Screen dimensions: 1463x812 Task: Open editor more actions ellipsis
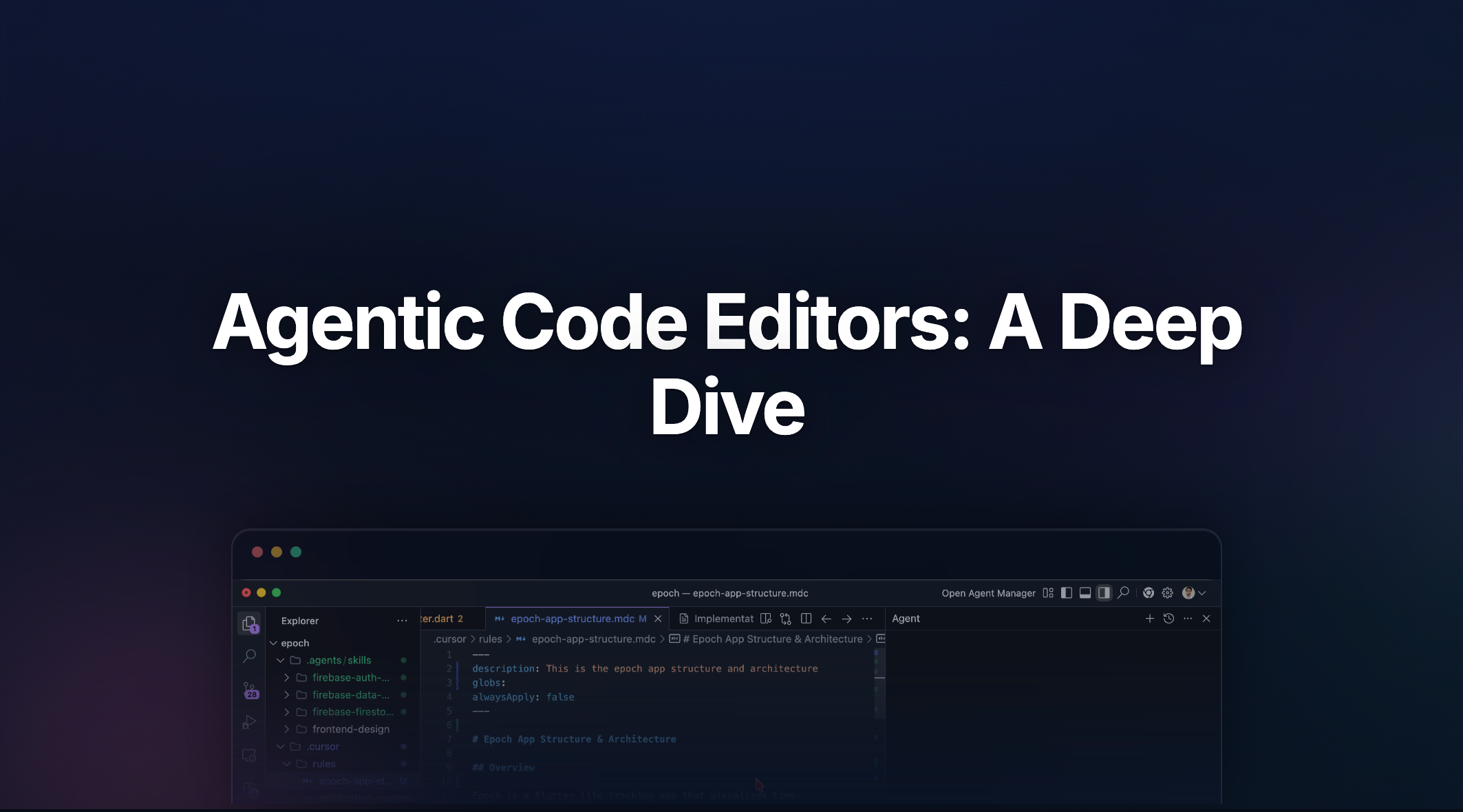click(x=867, y=619)
